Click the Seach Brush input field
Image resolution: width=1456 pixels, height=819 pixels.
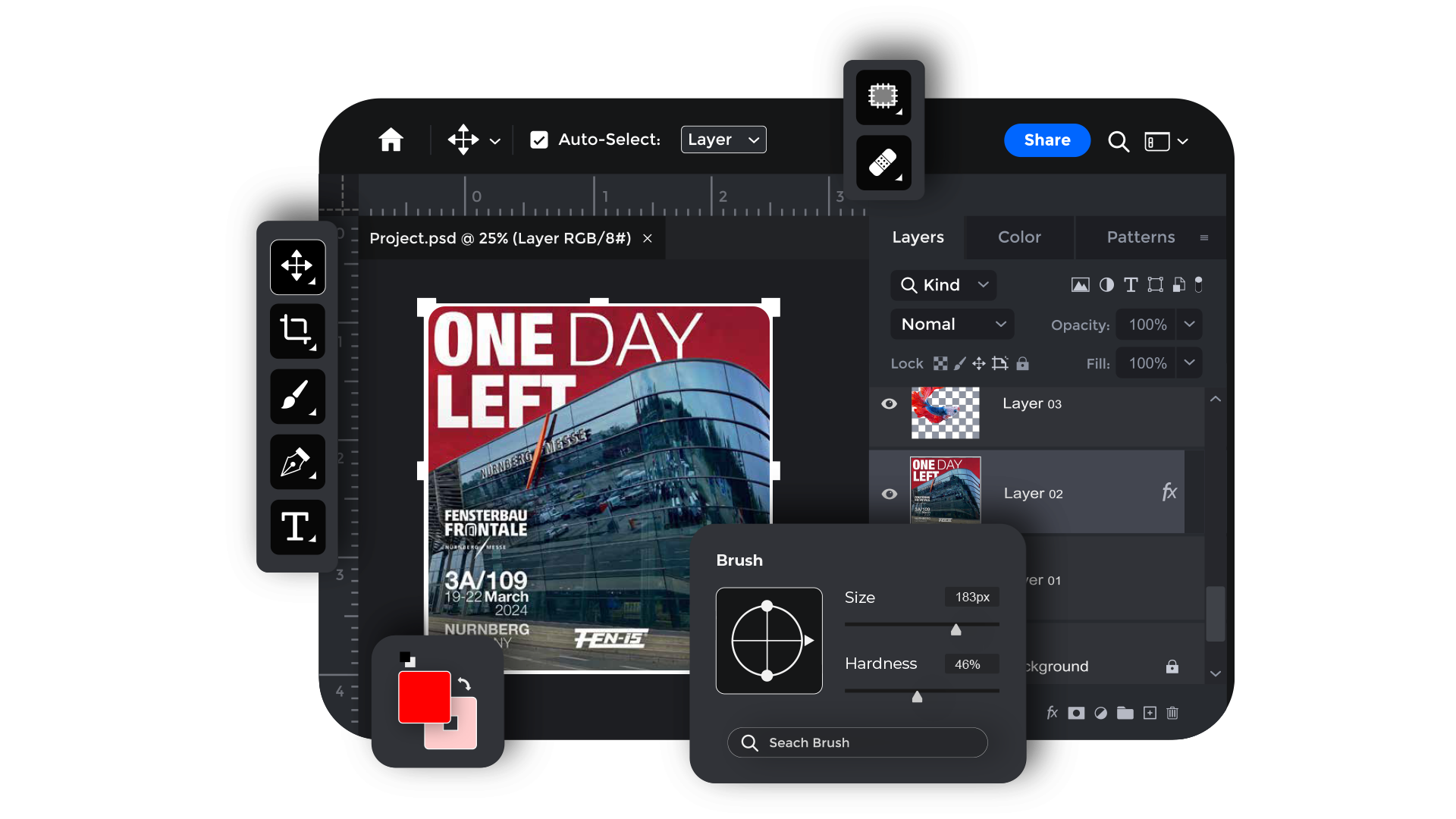pyautogui.click(x=858, y=742)
